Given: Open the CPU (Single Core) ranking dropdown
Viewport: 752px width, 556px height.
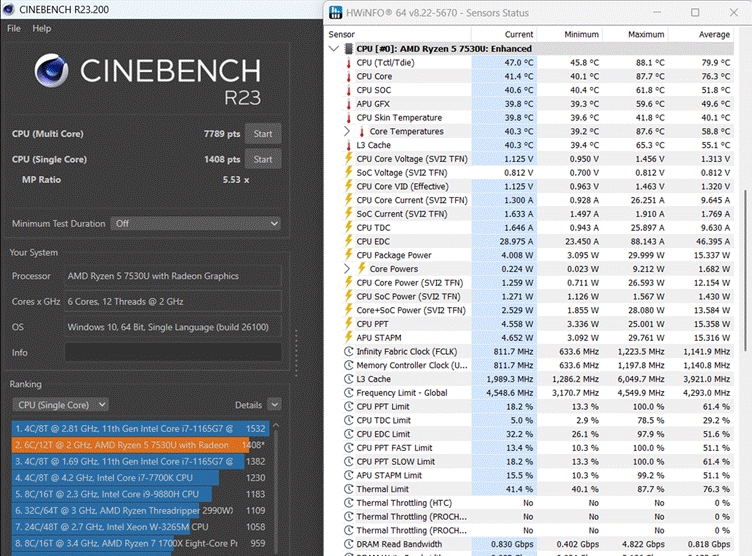Looking at the screenshot, I should coord(60,405).
